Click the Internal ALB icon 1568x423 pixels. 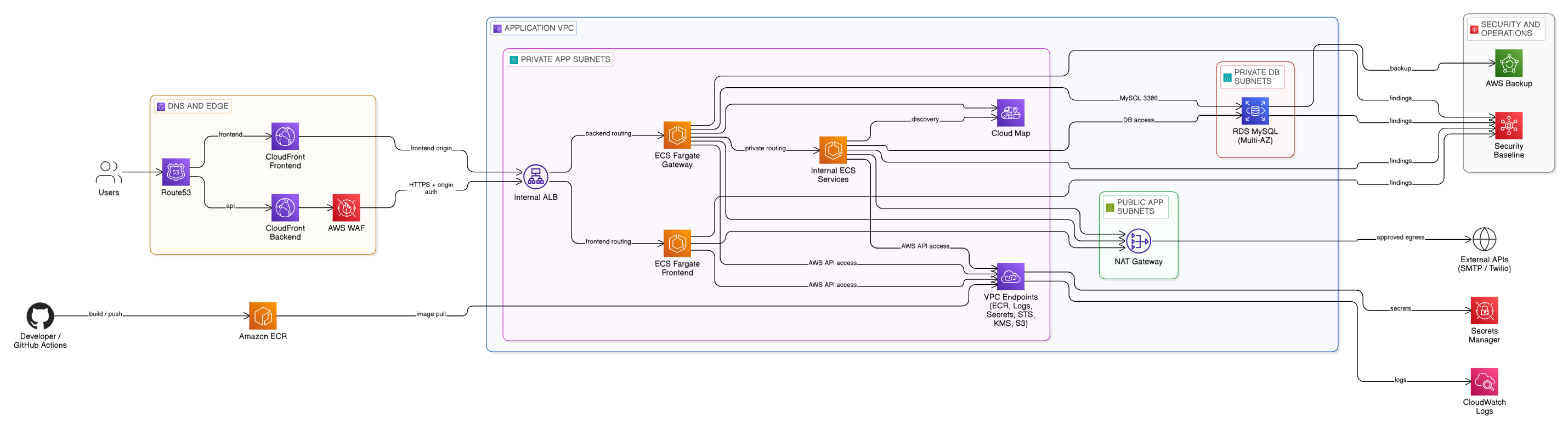(536, 177)
